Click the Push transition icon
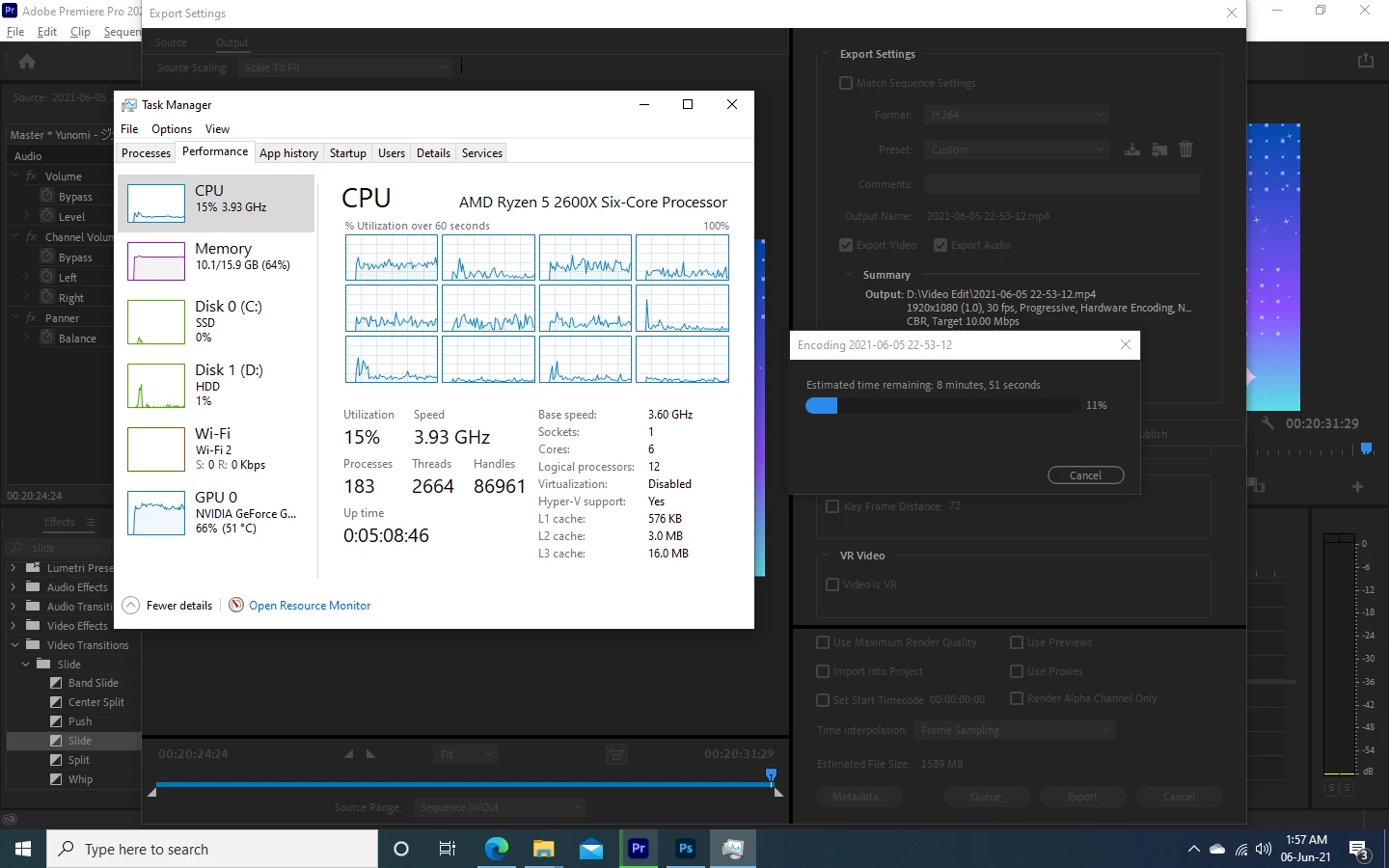1389x868 pixels. 56,721
